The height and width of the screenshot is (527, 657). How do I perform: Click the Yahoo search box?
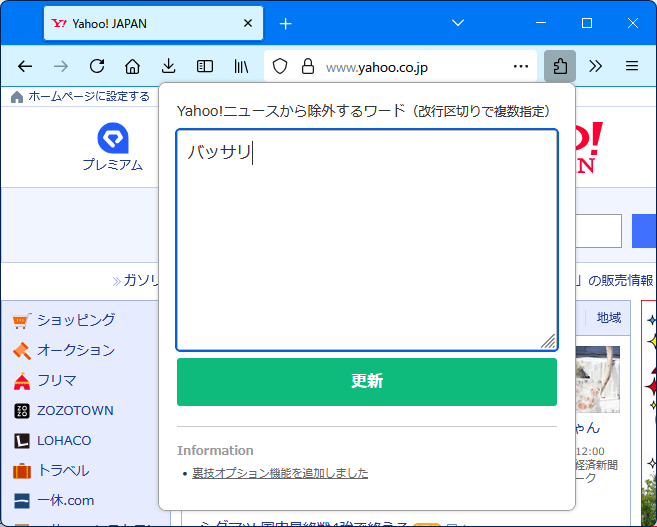598,231
